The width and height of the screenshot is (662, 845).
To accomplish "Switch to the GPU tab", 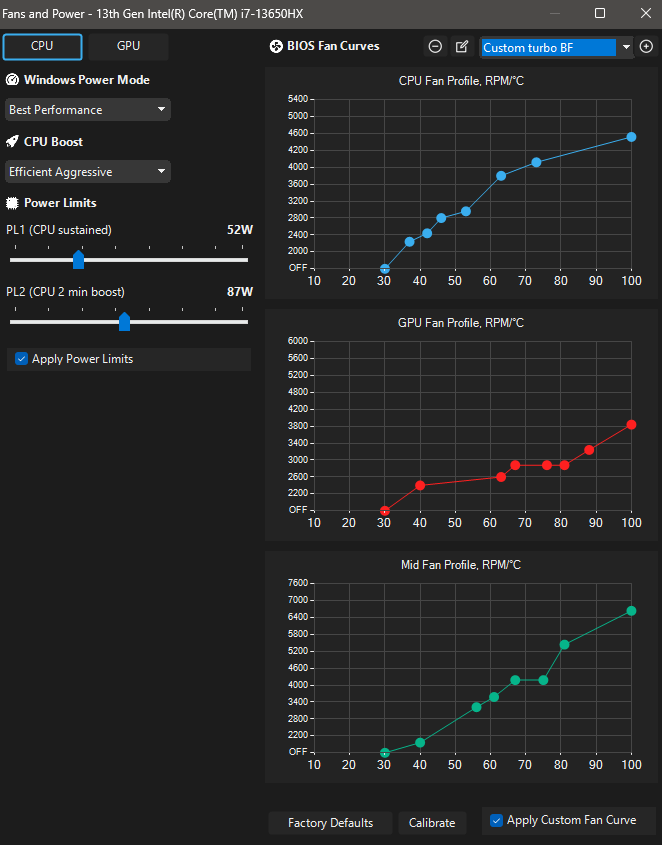I will click(x=128, y=47).
